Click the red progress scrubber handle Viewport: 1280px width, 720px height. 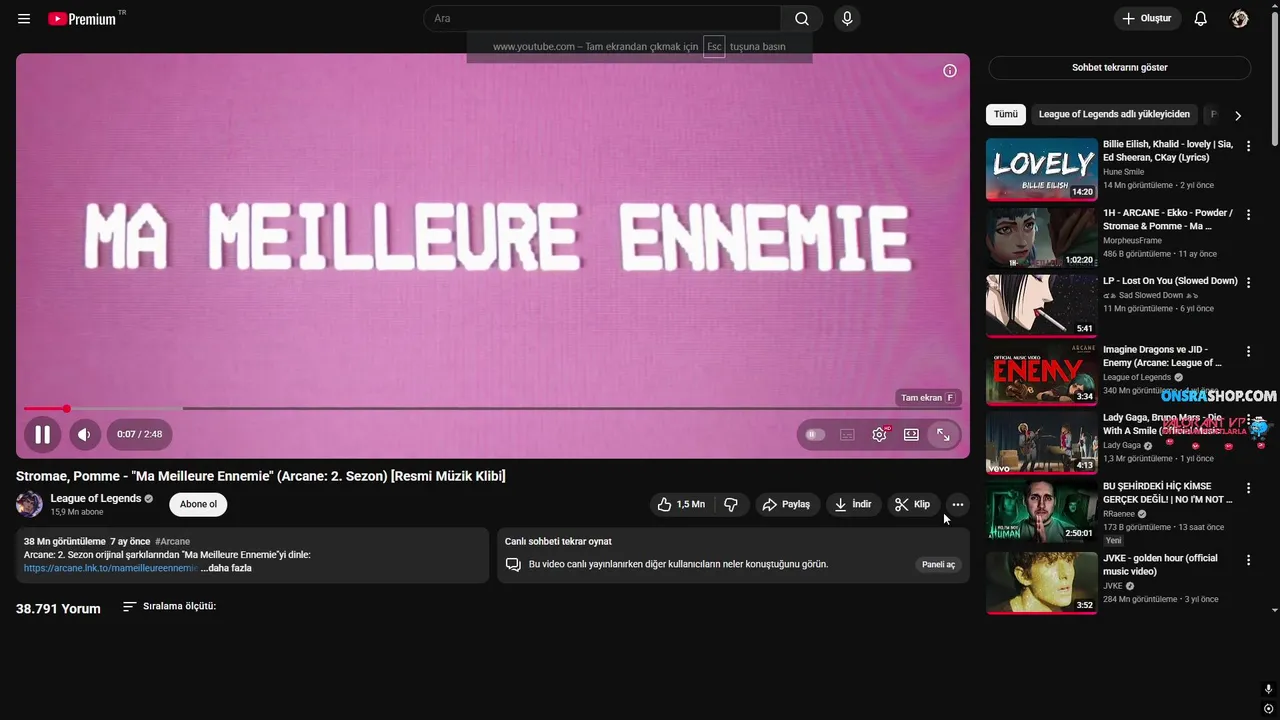[66, 408]
